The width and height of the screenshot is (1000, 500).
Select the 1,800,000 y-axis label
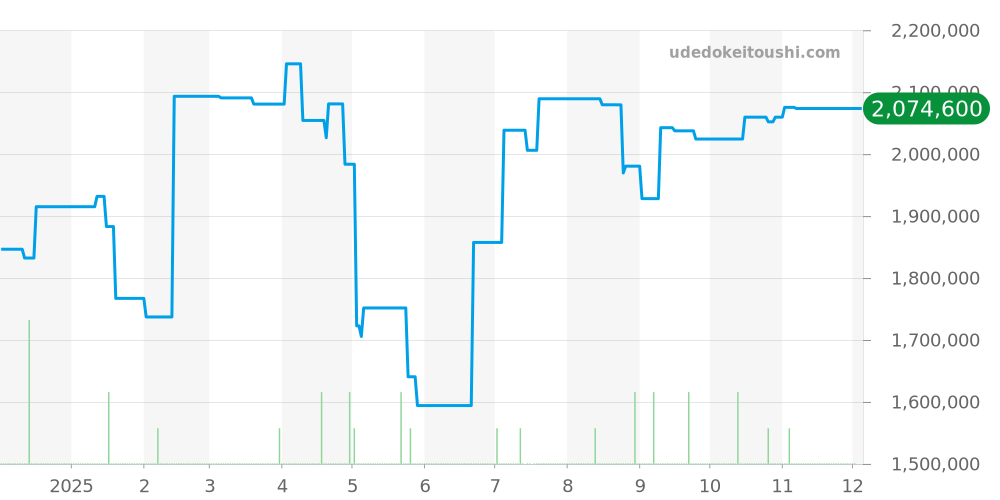pyautogui.click(x=934, y=279)
